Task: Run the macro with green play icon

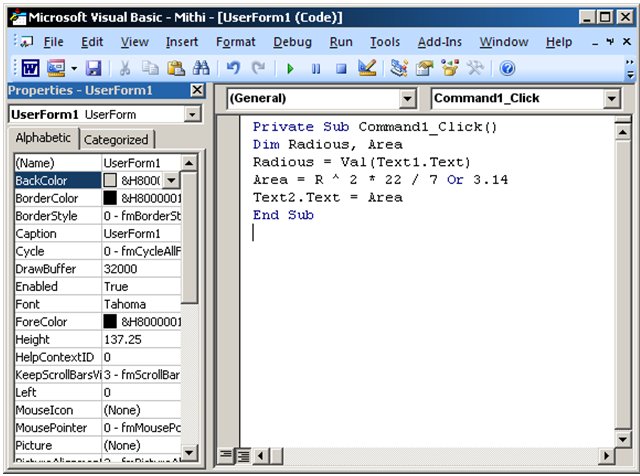Action: tap(290, 69)
